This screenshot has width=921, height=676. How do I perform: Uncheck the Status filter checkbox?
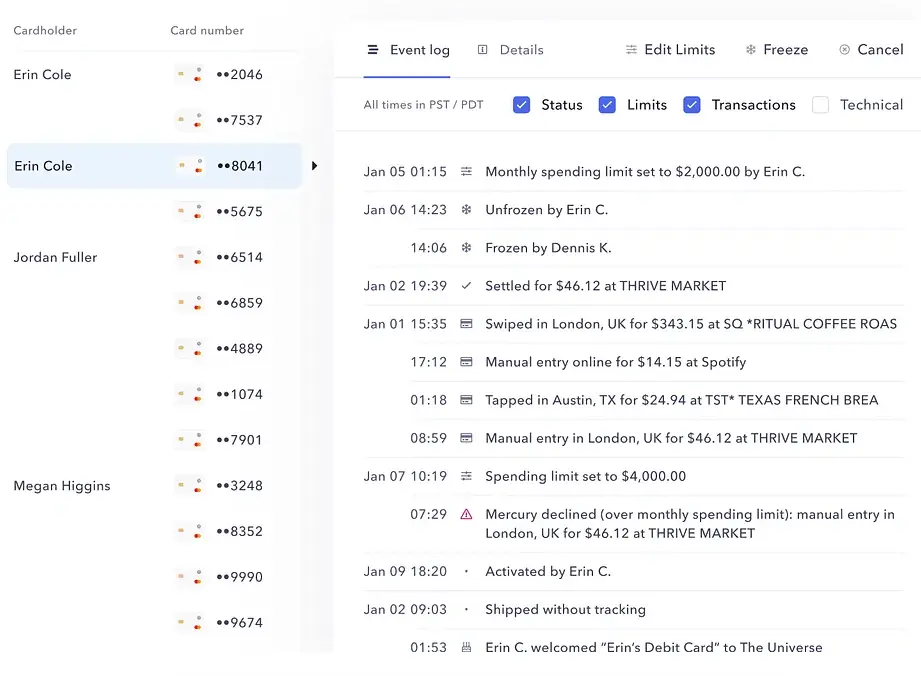coord(521,105)
